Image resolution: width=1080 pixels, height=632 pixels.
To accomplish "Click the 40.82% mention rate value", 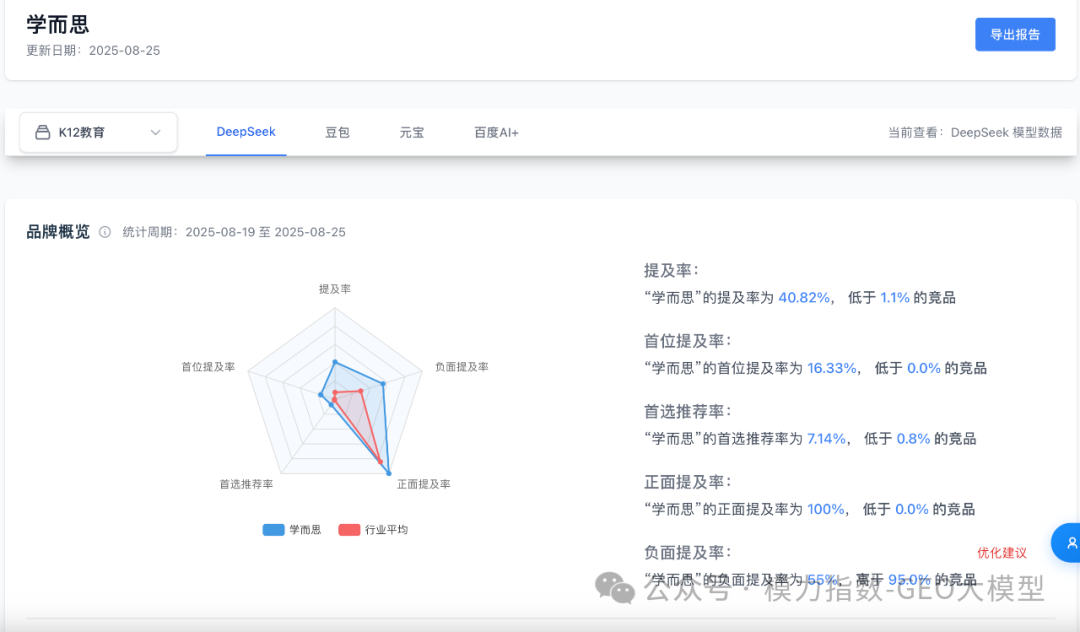I will click(804, 297).
